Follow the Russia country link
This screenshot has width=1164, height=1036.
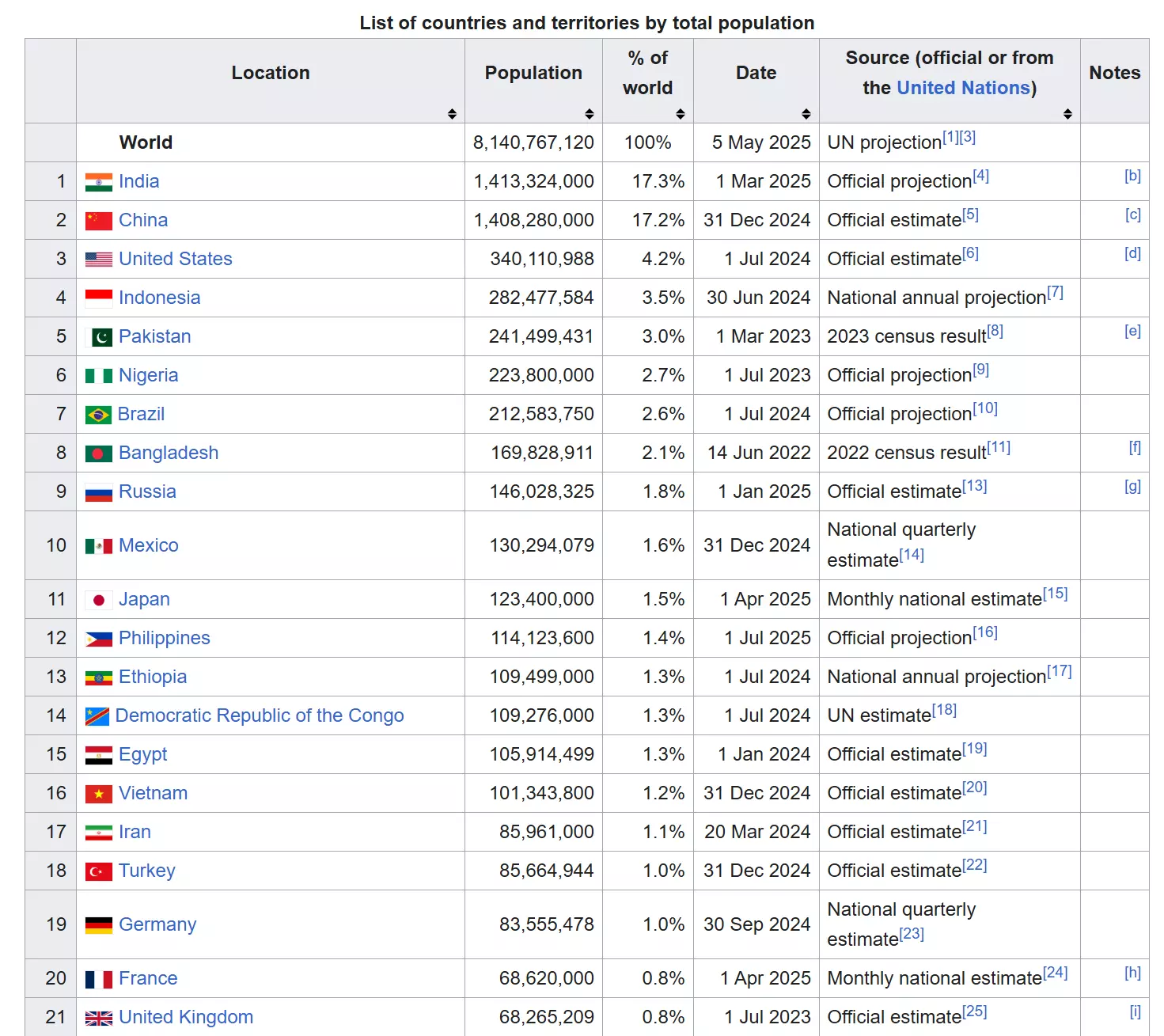(x=147, y=491)
